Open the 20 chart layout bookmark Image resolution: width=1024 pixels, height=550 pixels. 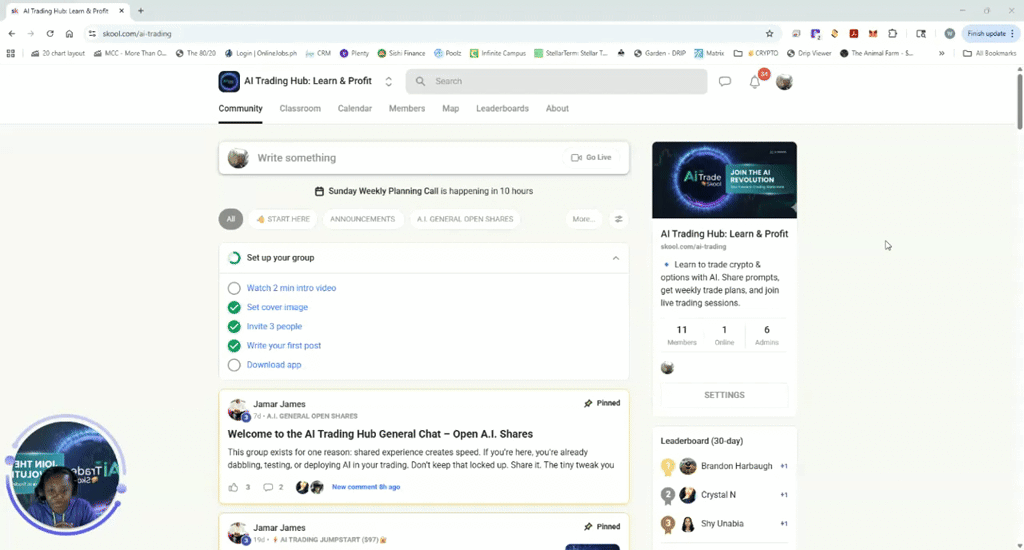tap(58, 53)
